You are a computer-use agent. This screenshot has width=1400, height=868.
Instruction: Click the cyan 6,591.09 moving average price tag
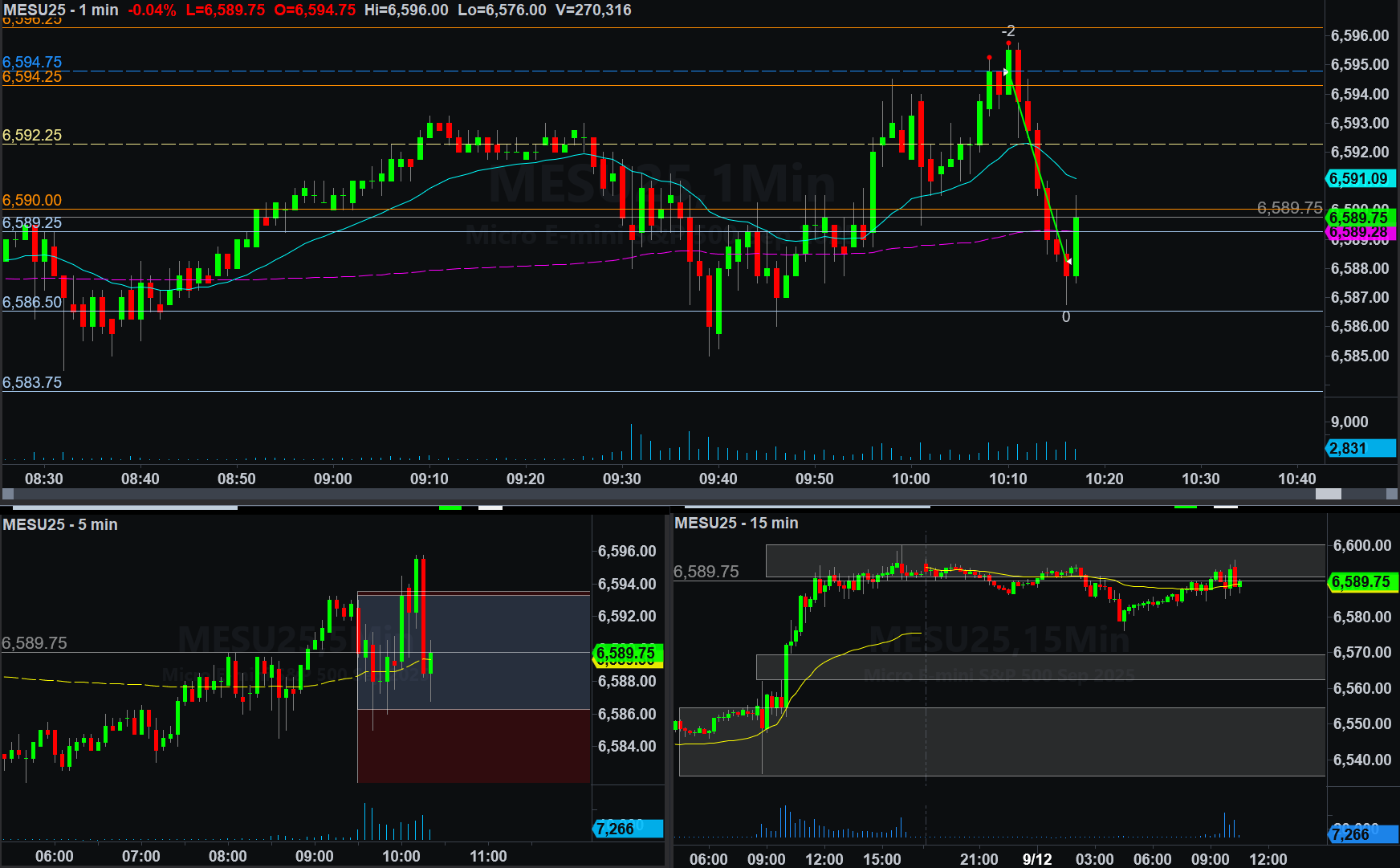pyautogui.click(x=1360, y=179)
